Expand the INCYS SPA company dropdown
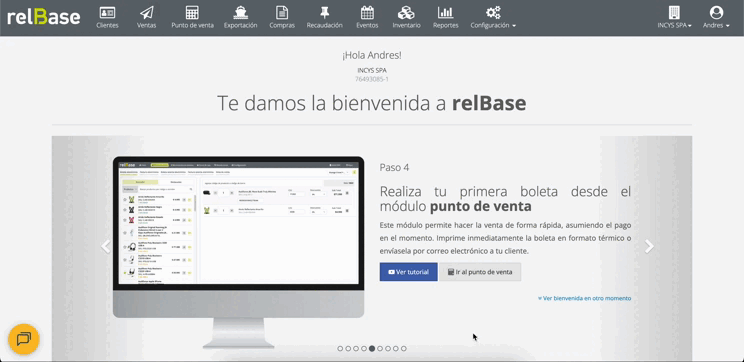744x362 pixels. coord(674,25)
